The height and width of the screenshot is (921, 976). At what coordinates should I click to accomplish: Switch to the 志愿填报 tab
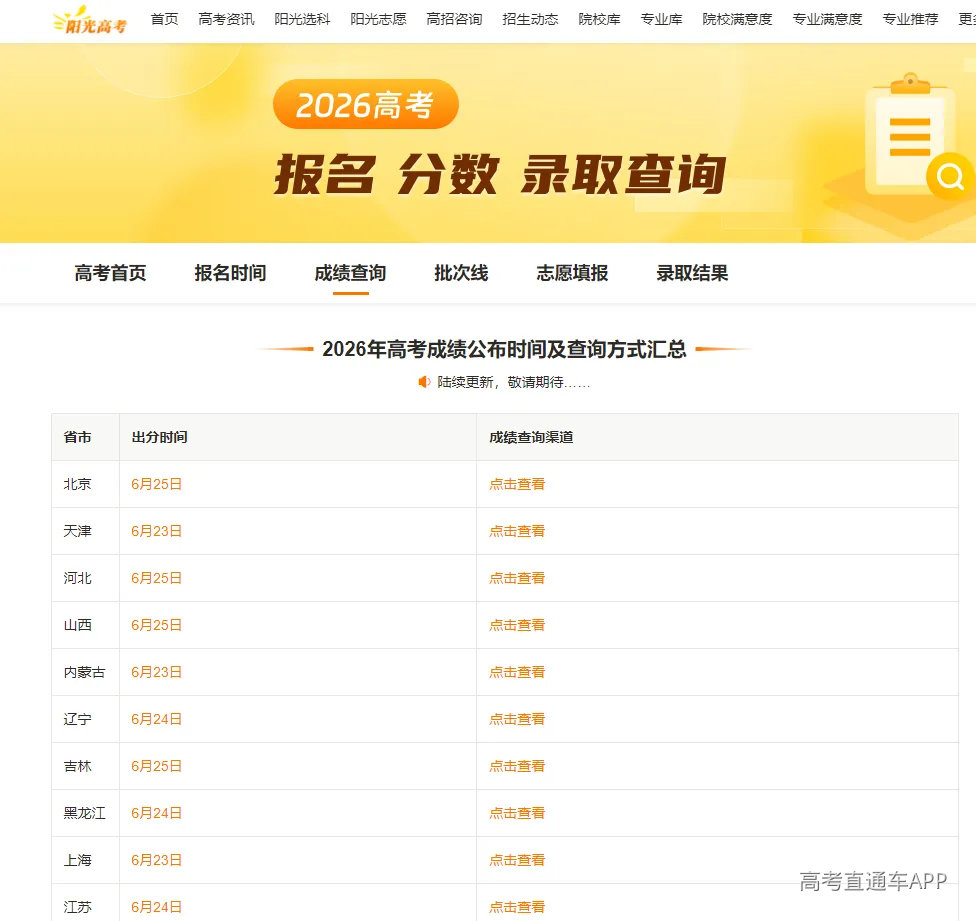click(573, 273)
